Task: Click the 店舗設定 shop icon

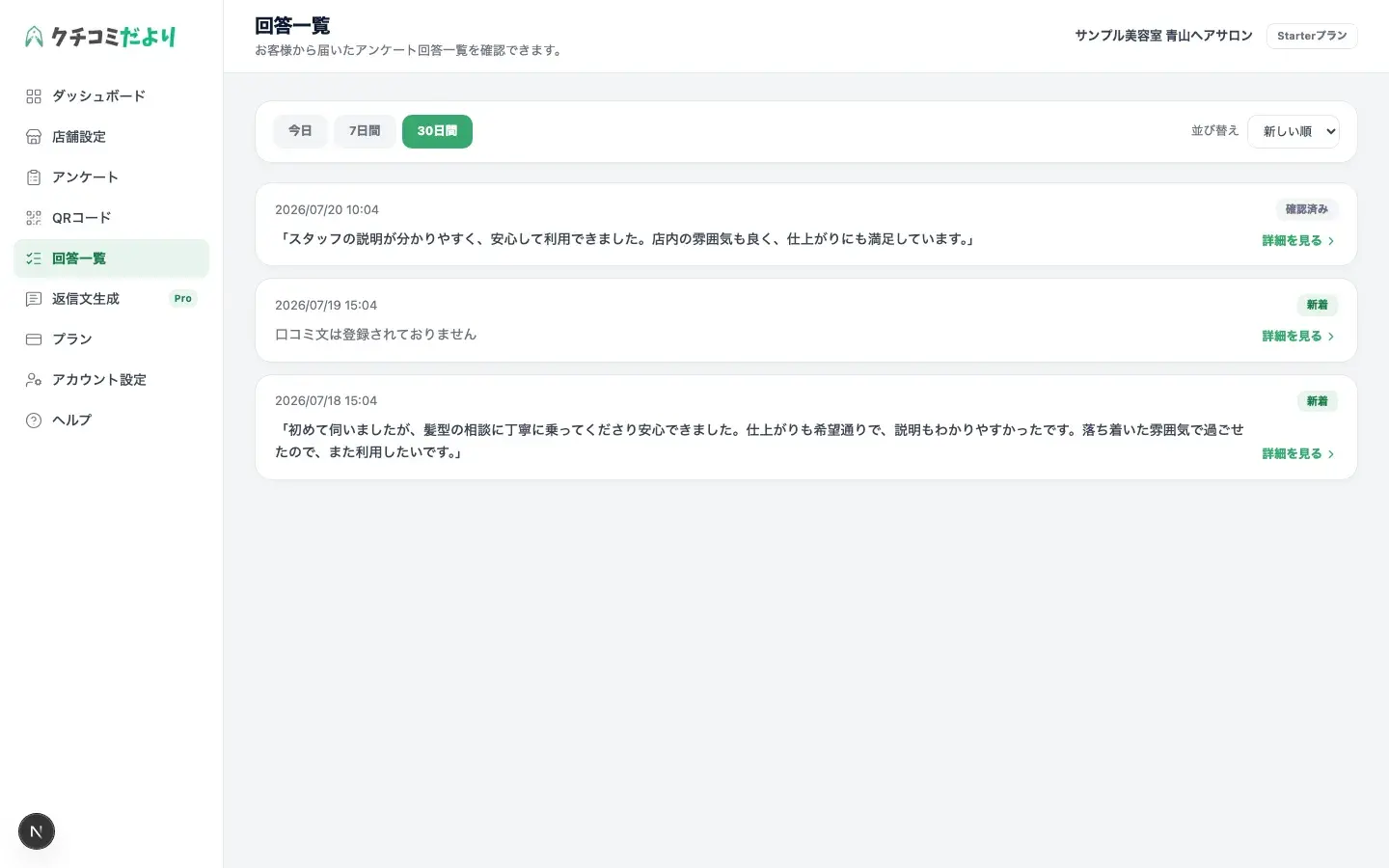Action: pos(34,137)
